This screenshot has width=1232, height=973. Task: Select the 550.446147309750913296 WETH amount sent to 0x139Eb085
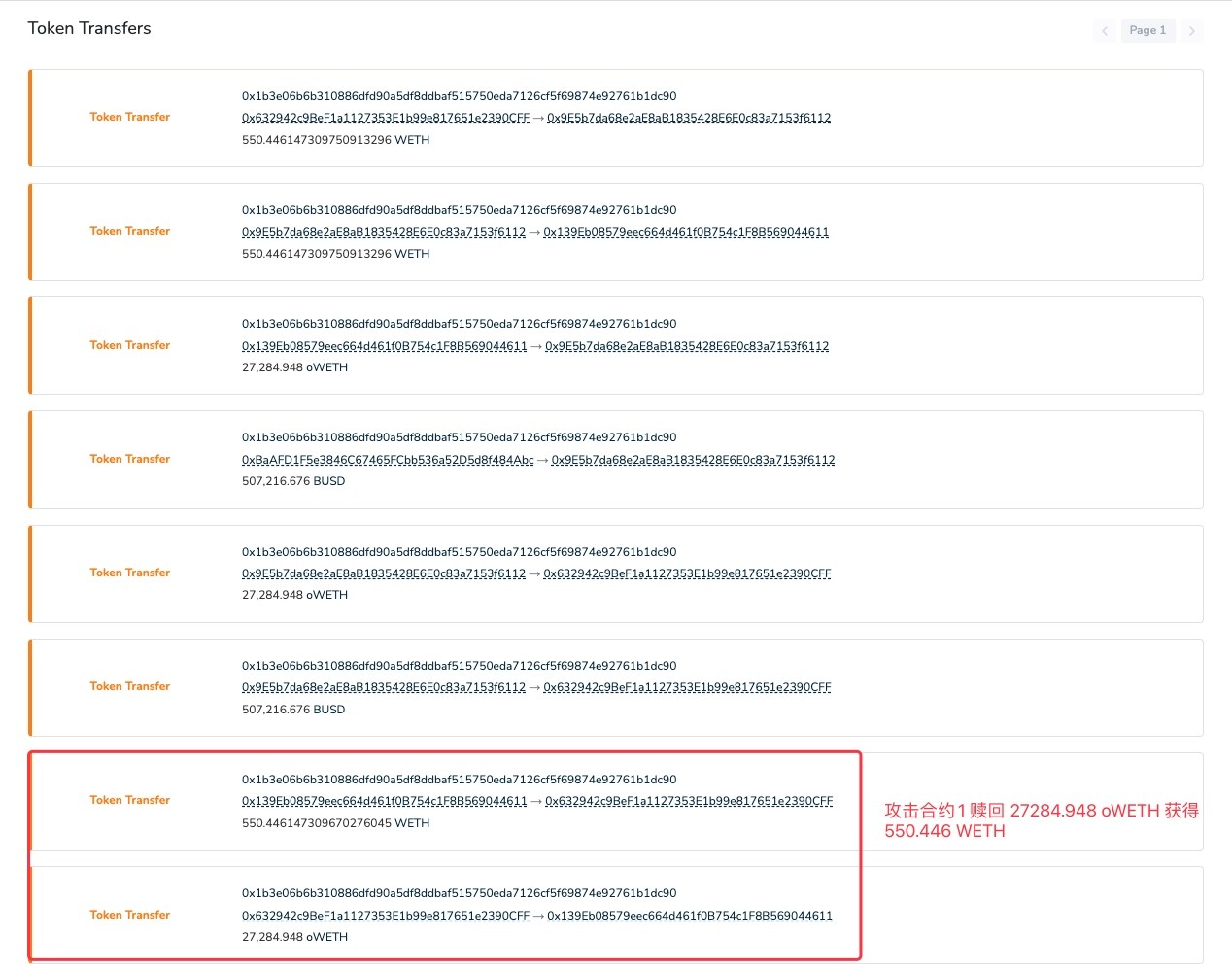tap(335, 254)
